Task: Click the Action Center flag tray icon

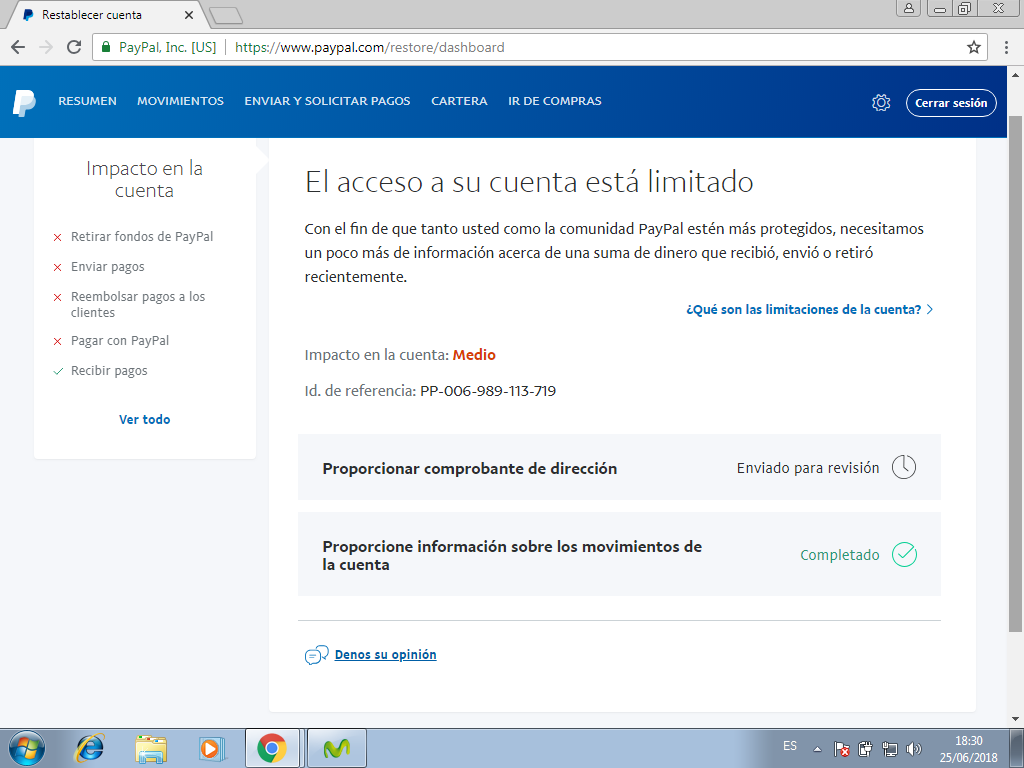Action: [x=841, y=749]
